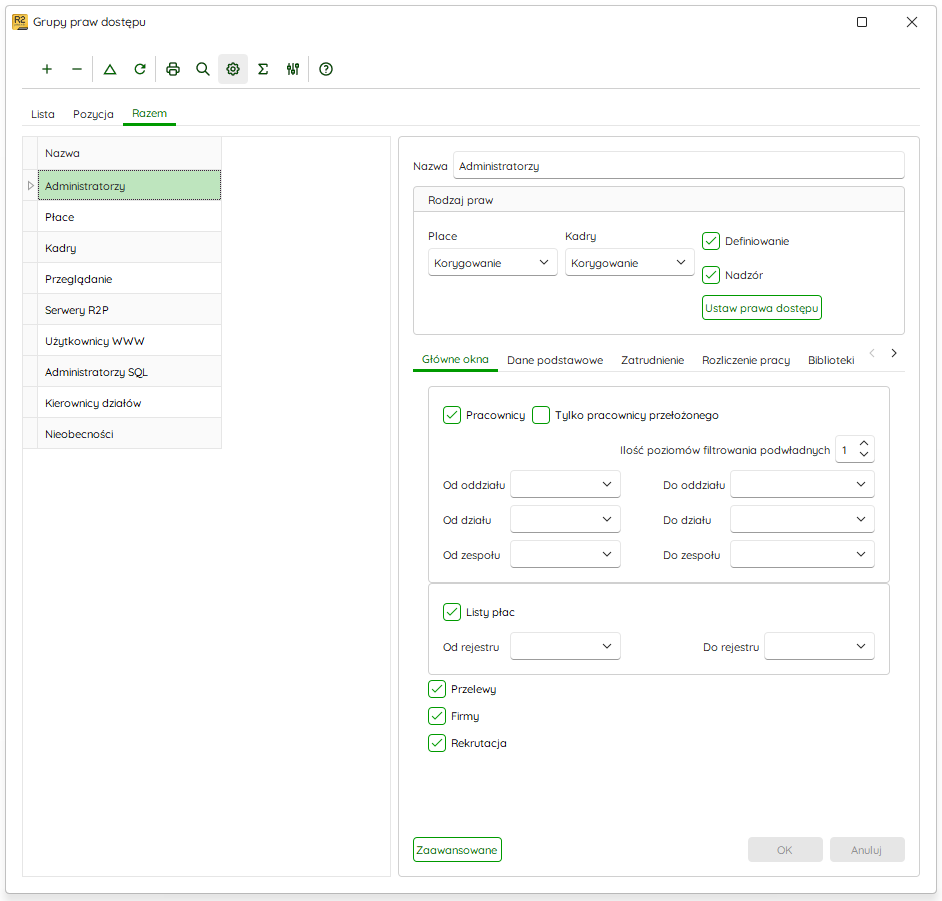Open Zaawansowane advanced settings
This screenshot has width=942, height=901.
pyautogui.click(x=457, y=850)
